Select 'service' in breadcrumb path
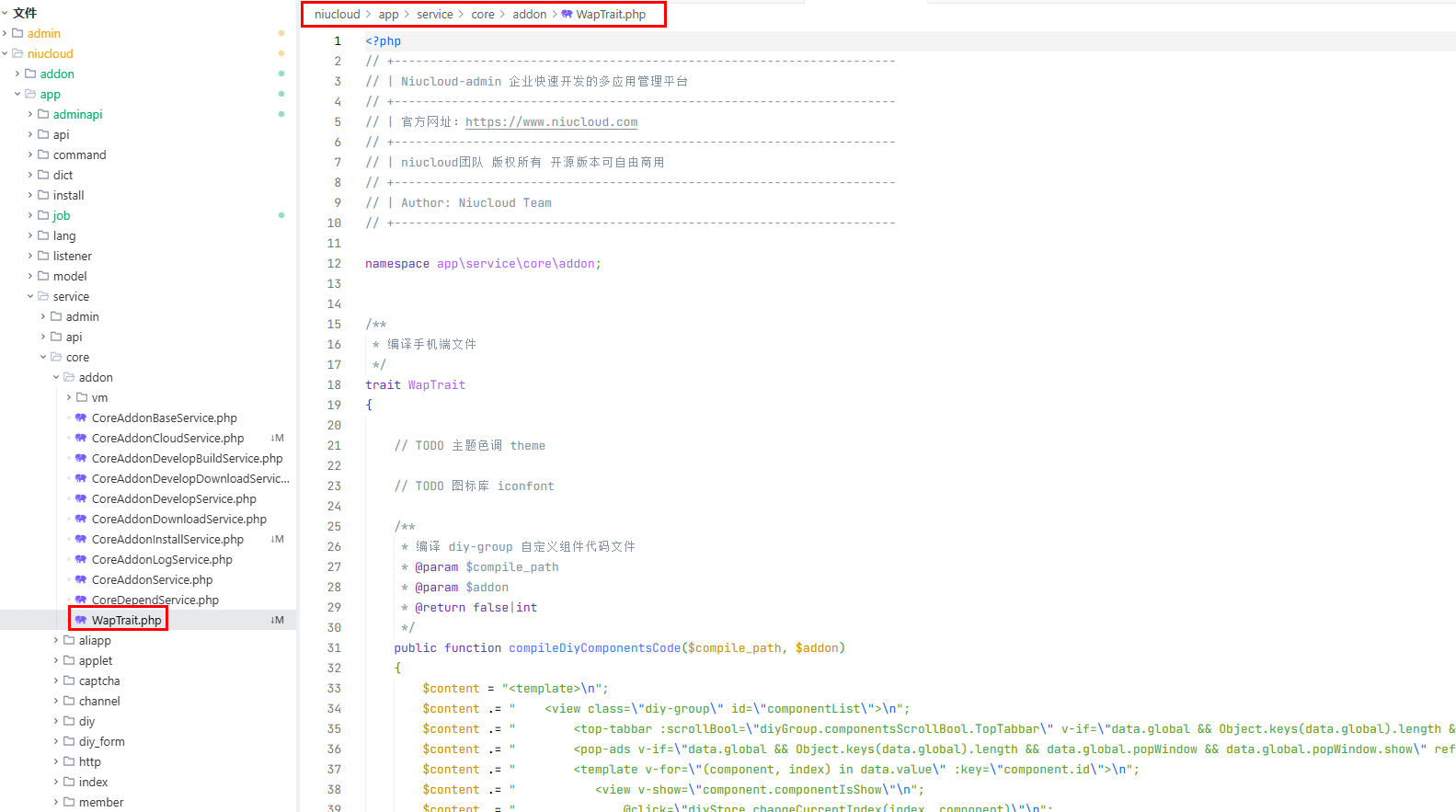Screen dimensions: 1456x812 pyautogui.click(x=434, y=15)
